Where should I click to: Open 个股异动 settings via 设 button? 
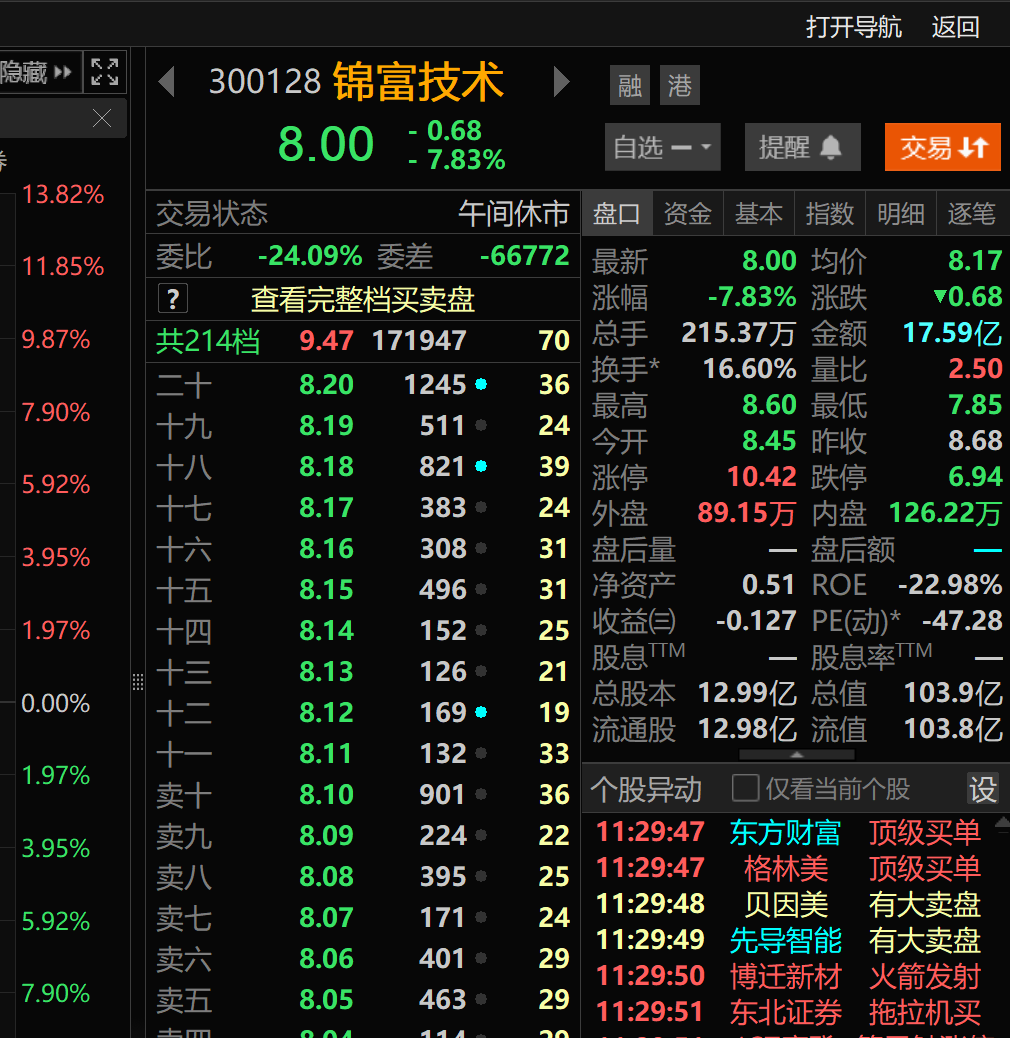click(x=983, y=789)
